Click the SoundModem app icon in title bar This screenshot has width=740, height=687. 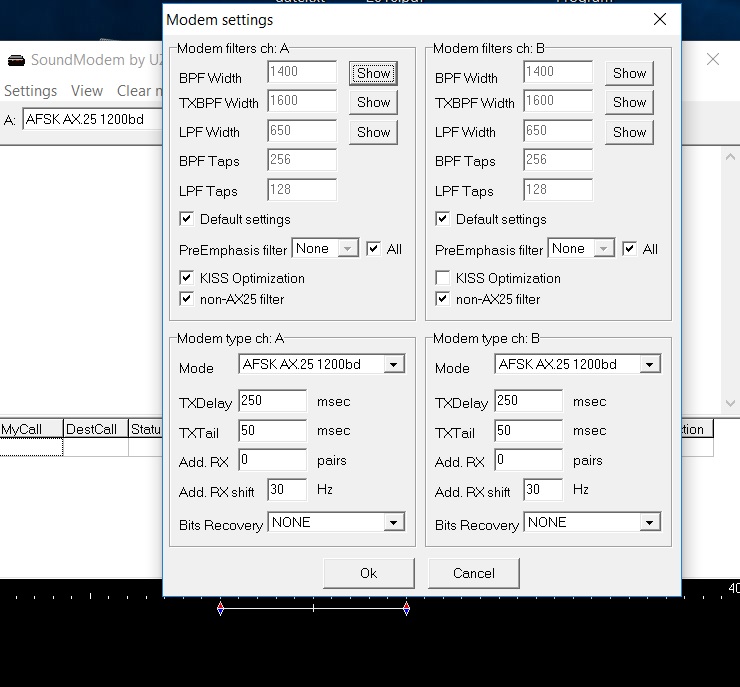(16, 60)
